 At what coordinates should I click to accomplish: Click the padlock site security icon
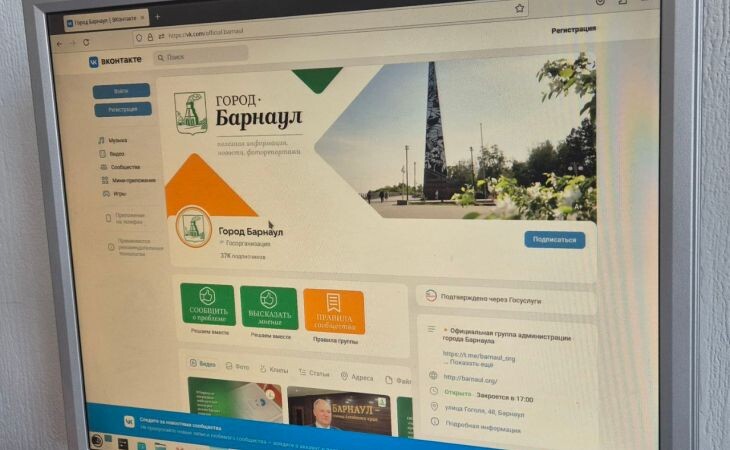coord(150,37)
